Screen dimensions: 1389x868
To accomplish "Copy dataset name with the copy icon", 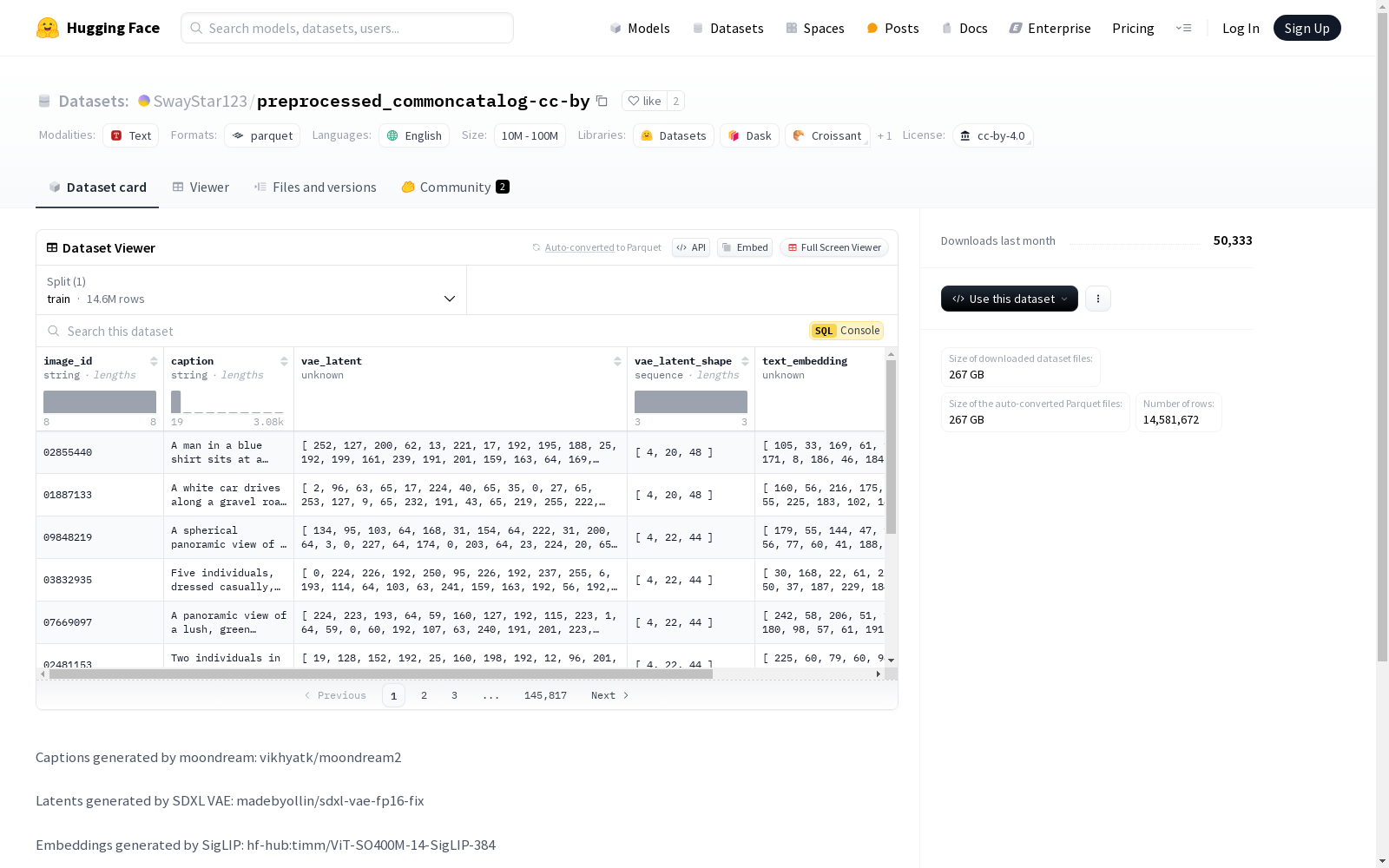I will pyautogui.click(x=602, y=101).
